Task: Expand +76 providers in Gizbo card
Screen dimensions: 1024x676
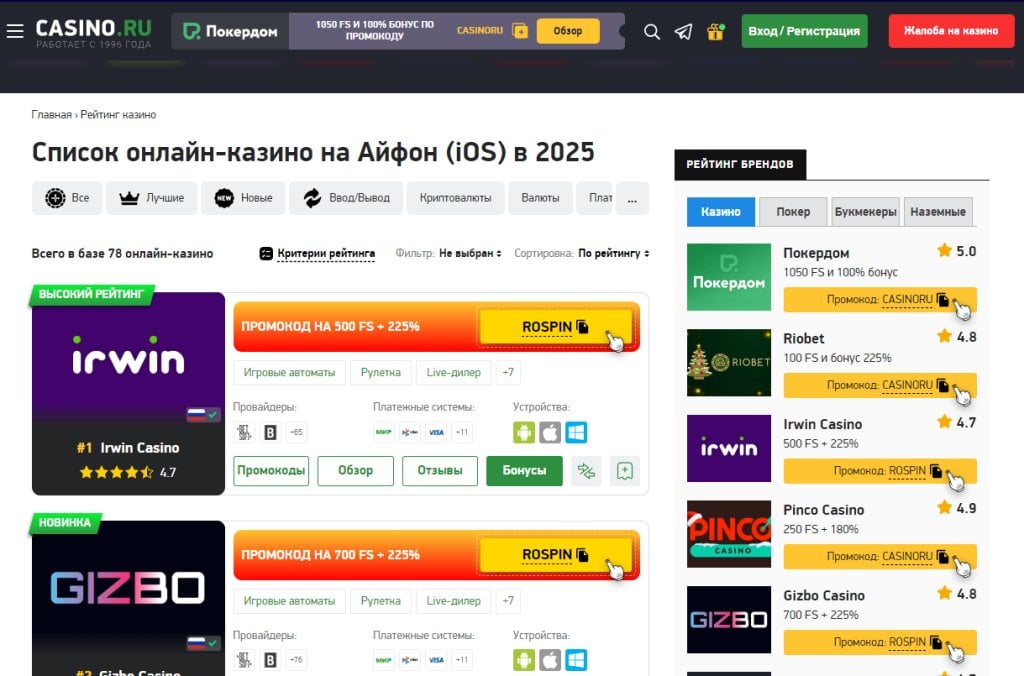Action: click(x=296, y=660)
